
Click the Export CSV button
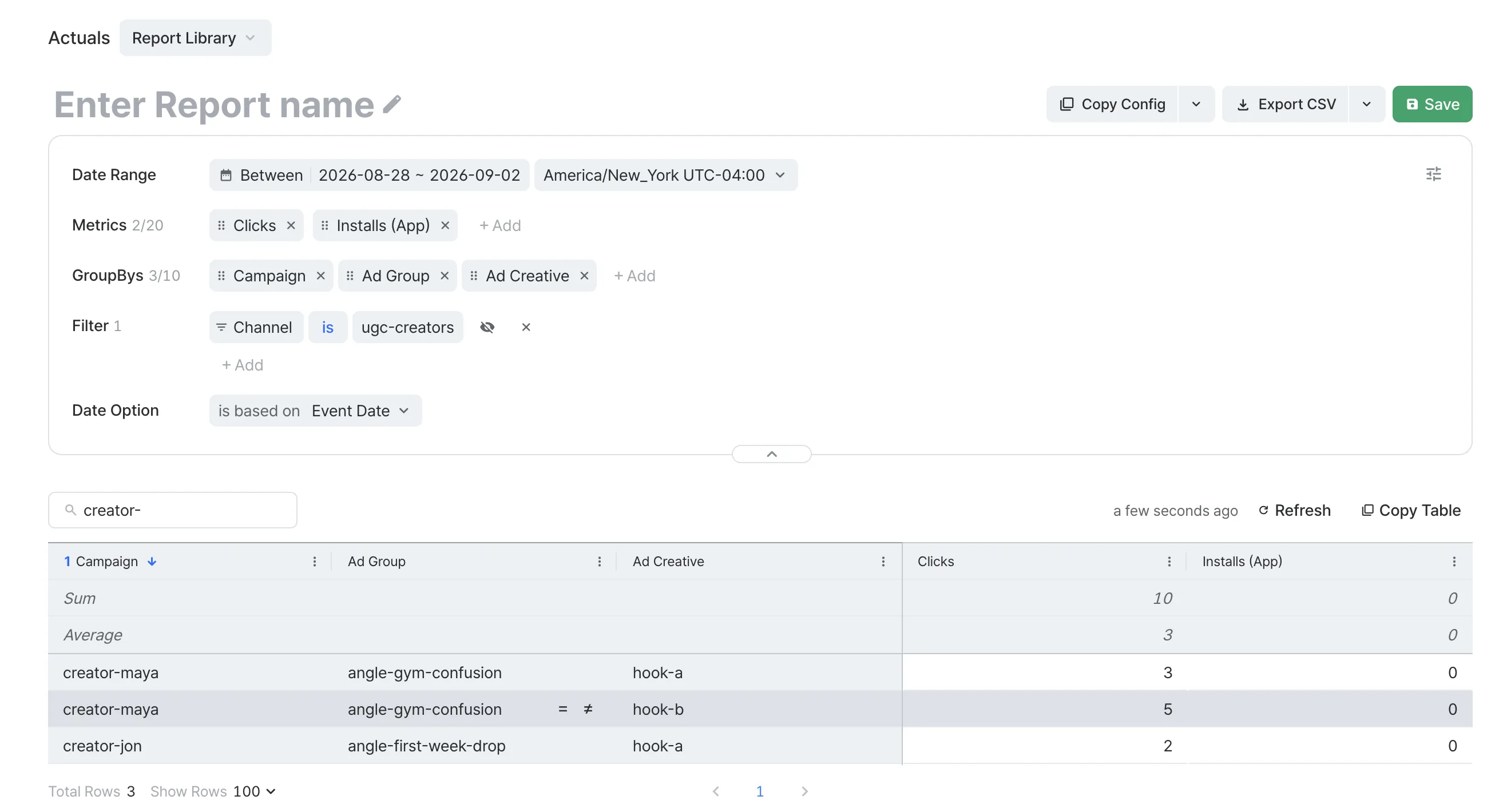(x=1285, y=105)
